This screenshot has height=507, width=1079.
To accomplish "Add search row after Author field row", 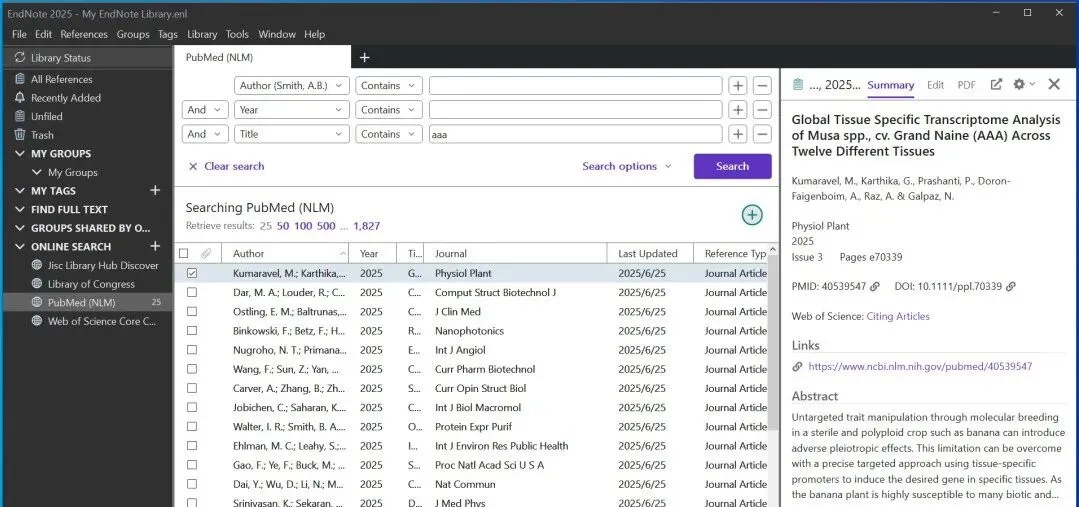I will (x=738, y=86).
